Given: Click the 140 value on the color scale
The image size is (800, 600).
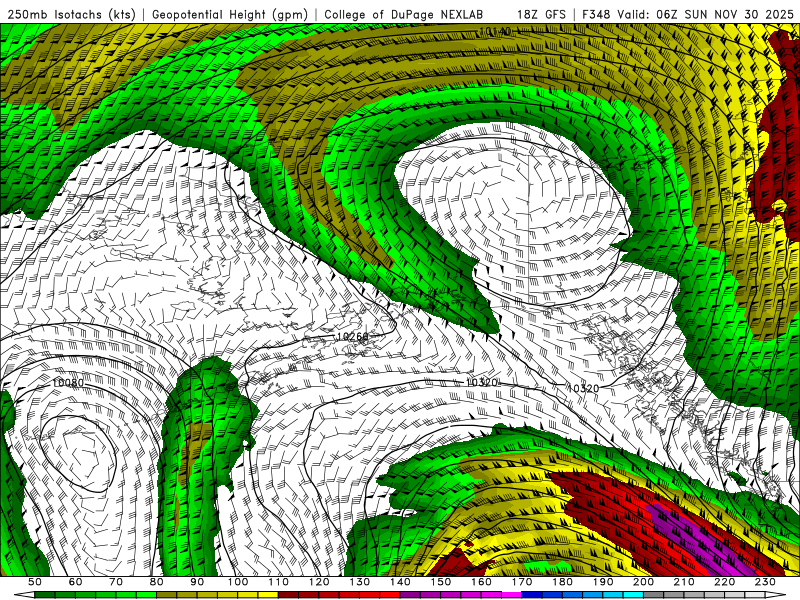Looking at the screenshot, I should coord(400,582).
